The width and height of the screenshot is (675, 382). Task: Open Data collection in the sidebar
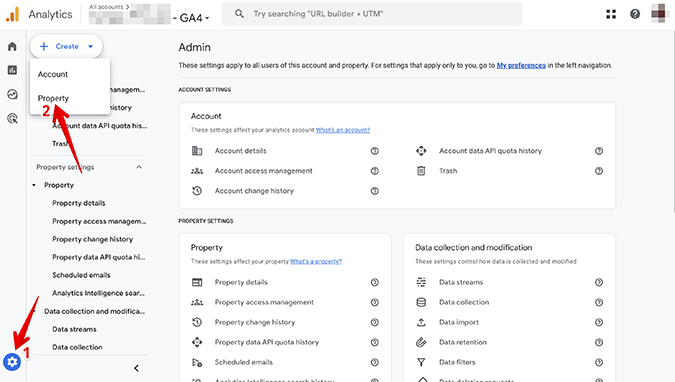point(77,347)
